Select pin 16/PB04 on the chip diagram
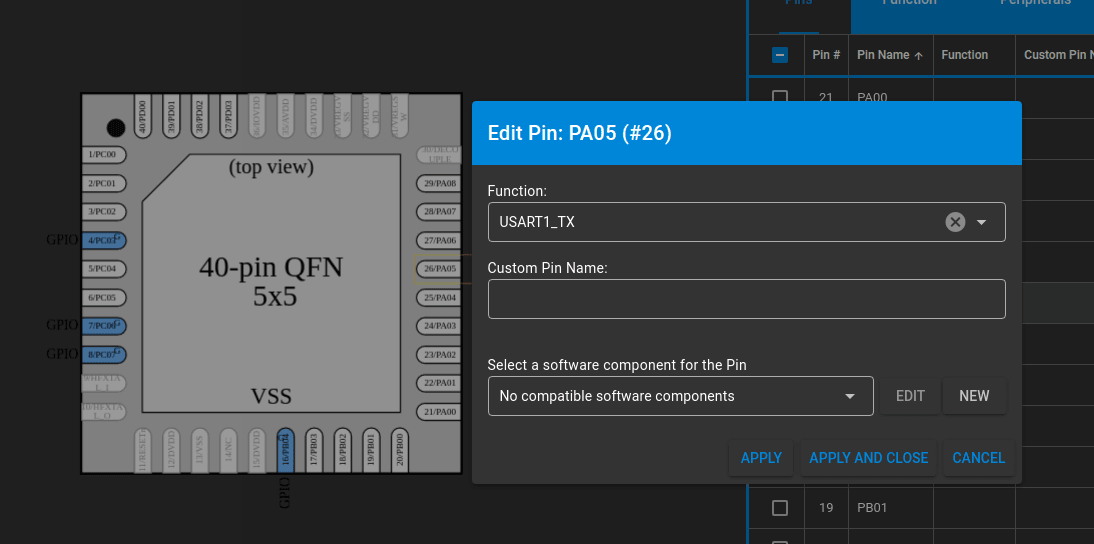 (285, 450)
